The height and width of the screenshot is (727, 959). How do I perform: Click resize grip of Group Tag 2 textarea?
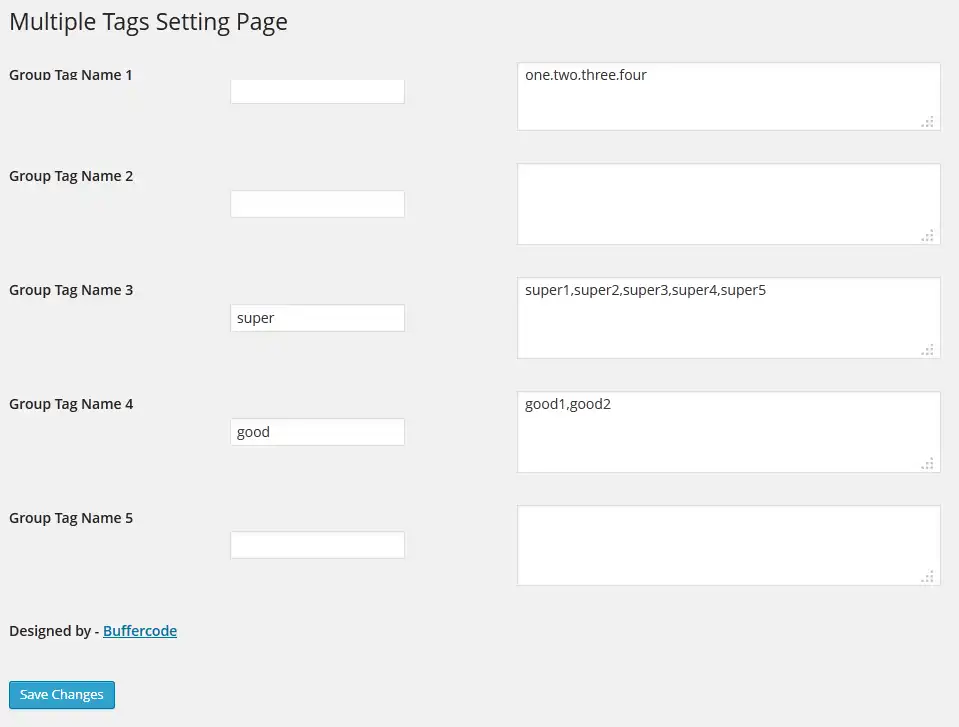(x=928, y=236)
